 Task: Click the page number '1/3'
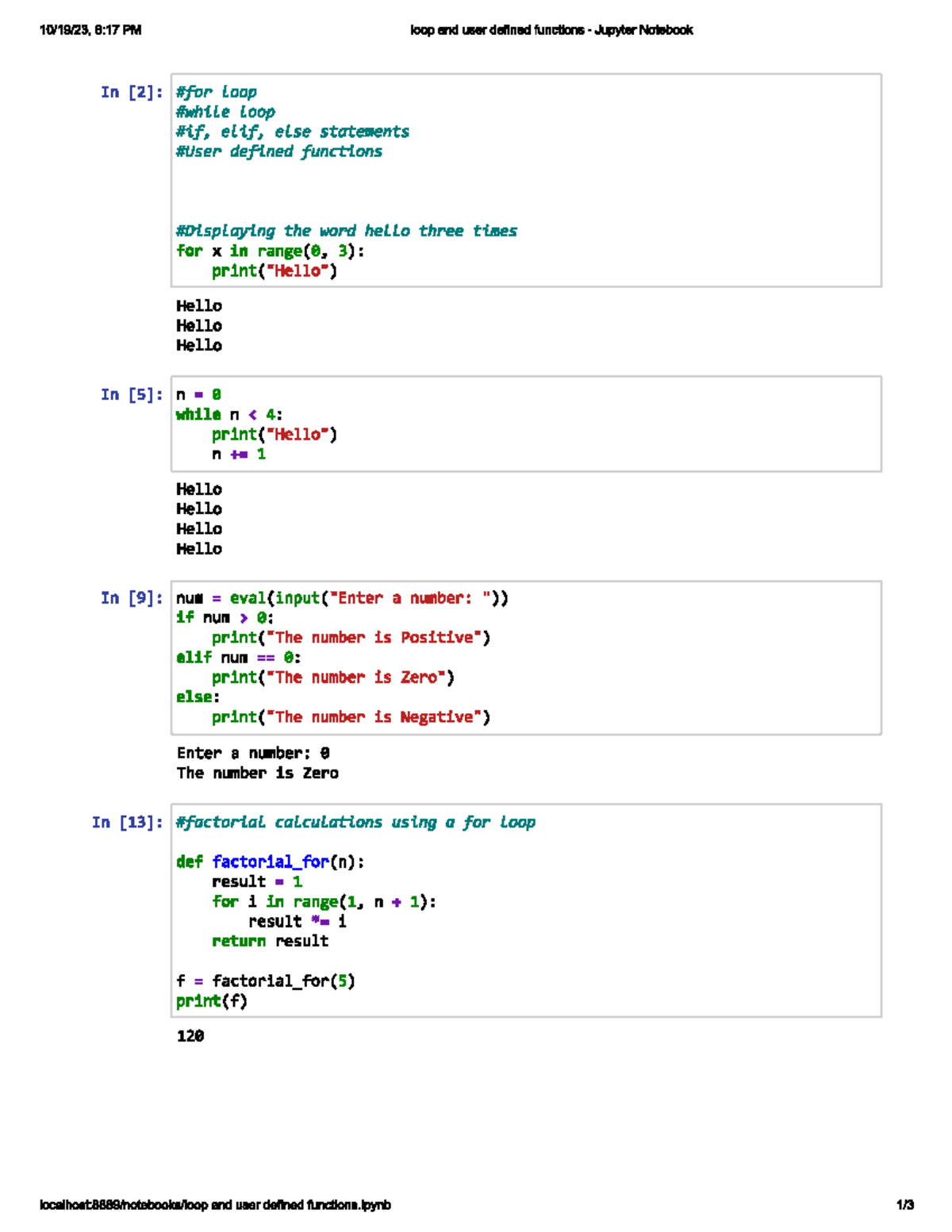[x=905, y=1204]
